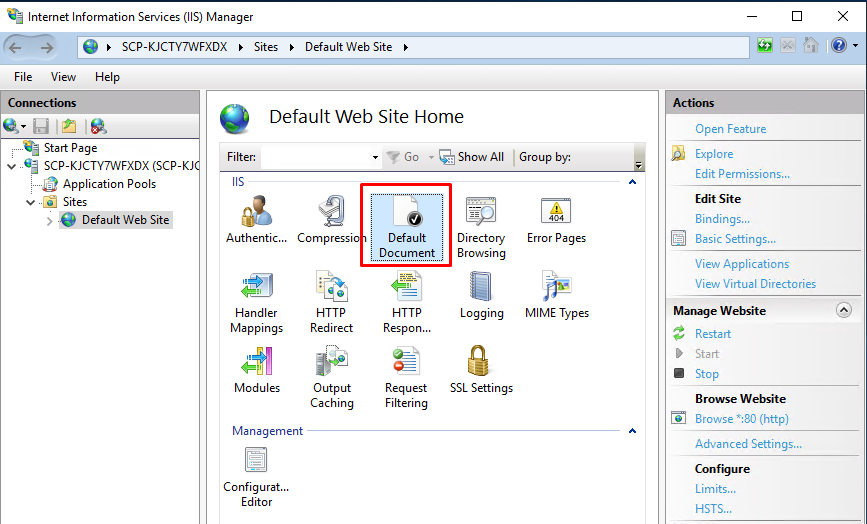Click Stop under Manage Website
867x524 pixels.
[707, 374]
